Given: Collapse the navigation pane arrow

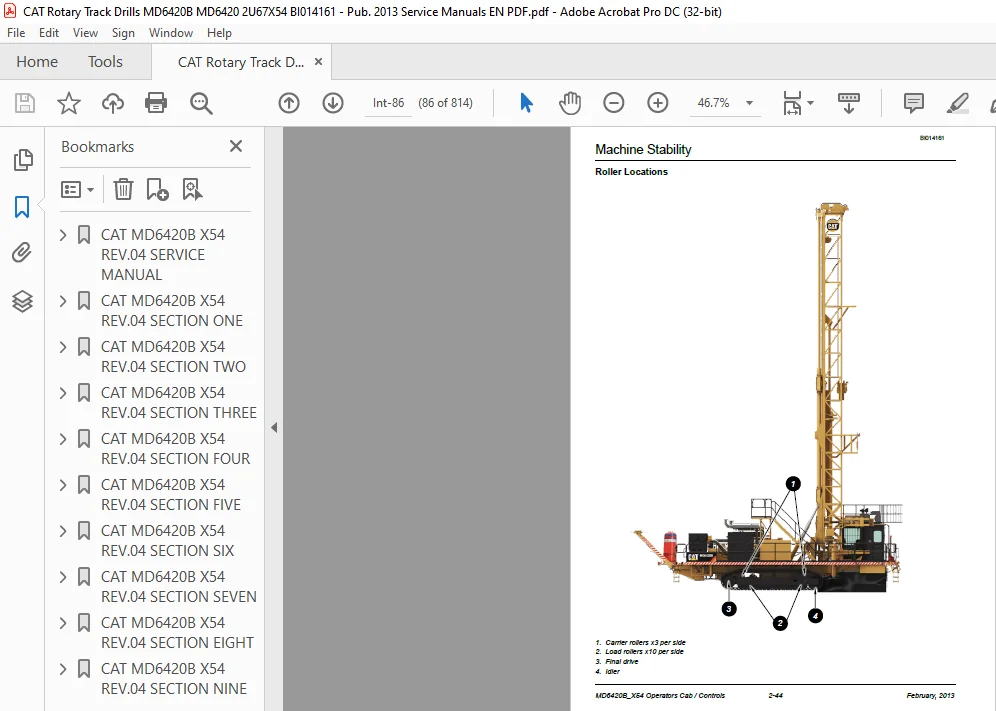Looking at the screenshot, I should [x=274, y=428].
